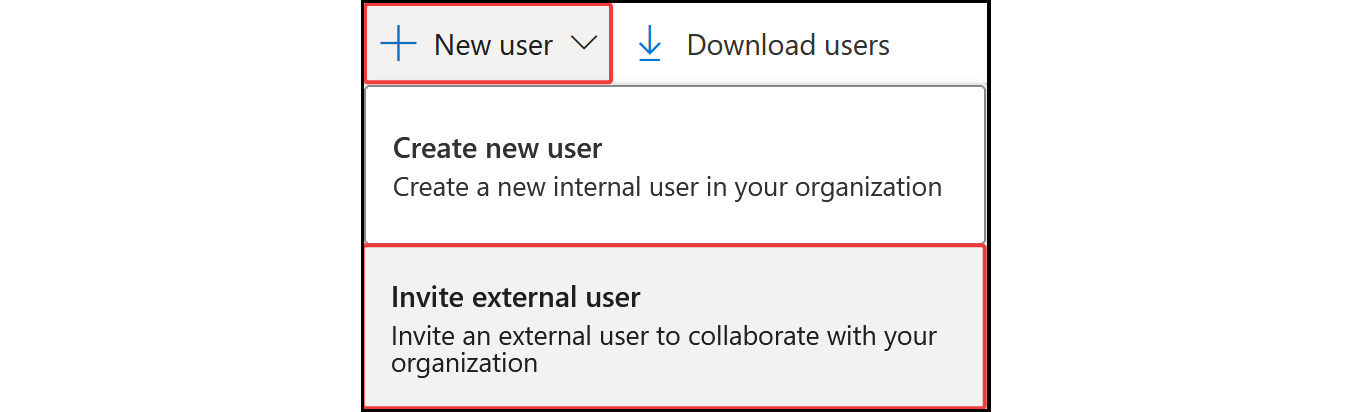Pick the external user invitation menu entry

tap(675, 326)
